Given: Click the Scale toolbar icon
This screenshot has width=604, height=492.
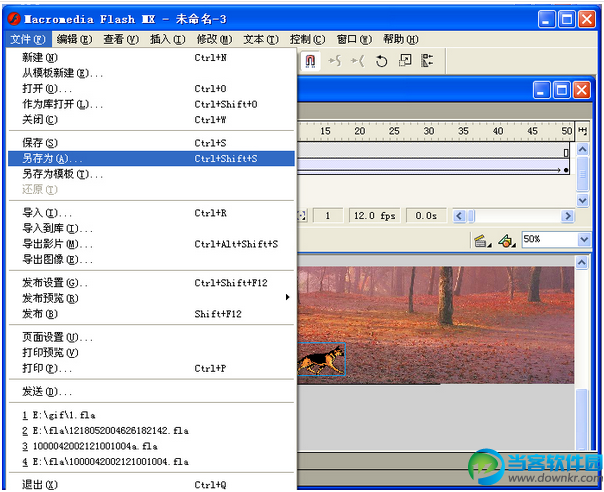Looking at the screenshot, I should [405, 60].
